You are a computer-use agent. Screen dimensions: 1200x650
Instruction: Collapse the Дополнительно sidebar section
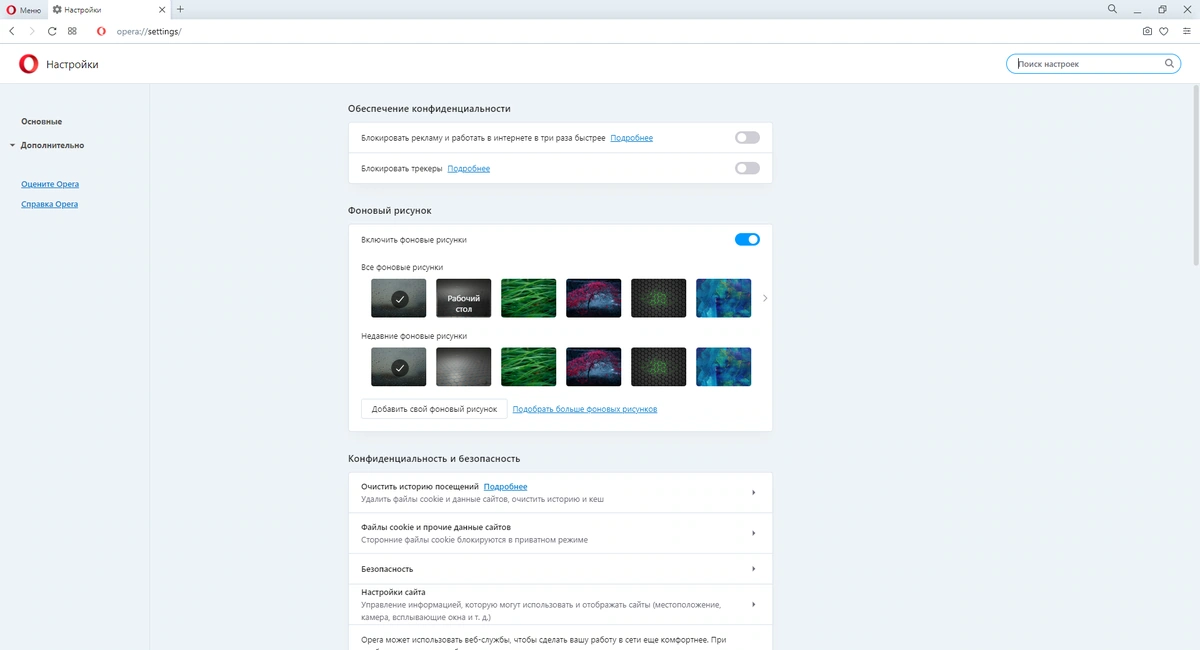(x=51, y=145)
